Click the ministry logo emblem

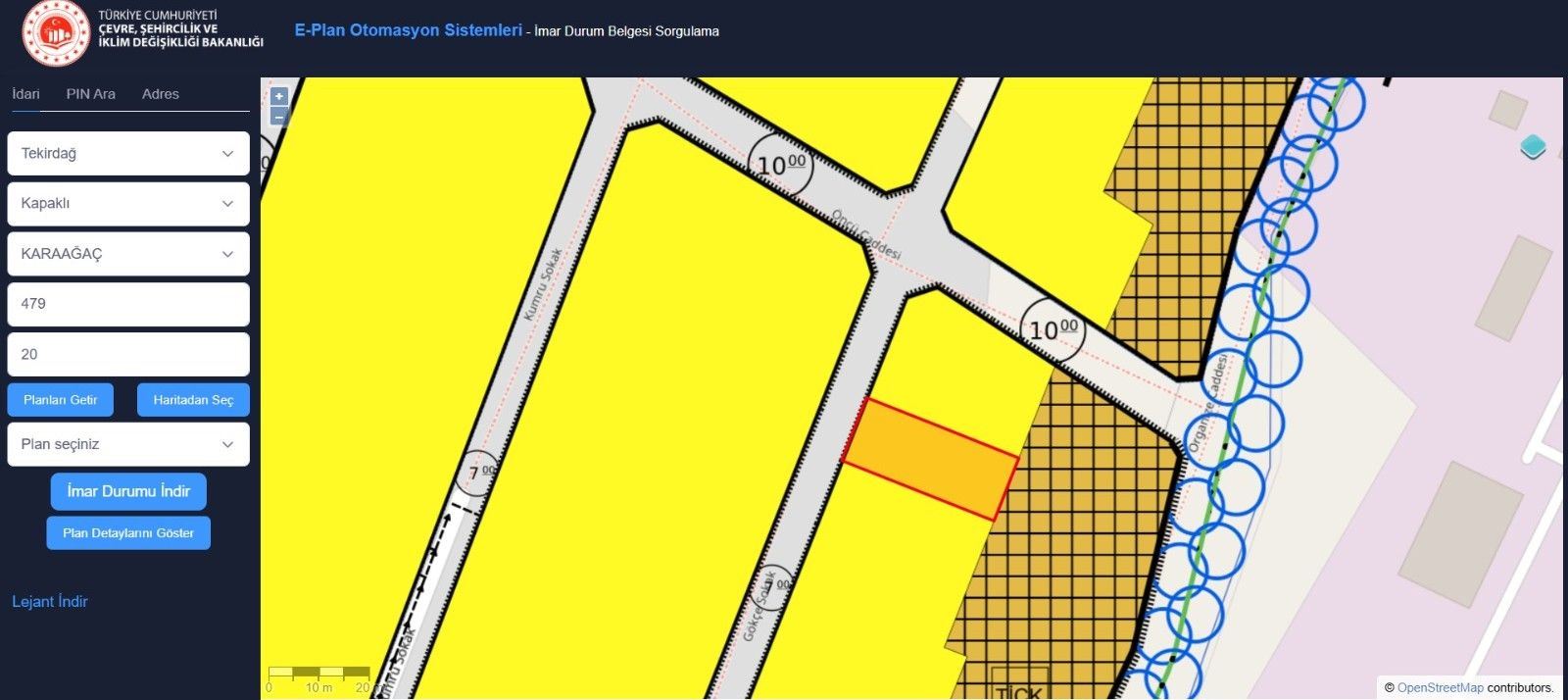pyautogui.click(x=56, y=32)
